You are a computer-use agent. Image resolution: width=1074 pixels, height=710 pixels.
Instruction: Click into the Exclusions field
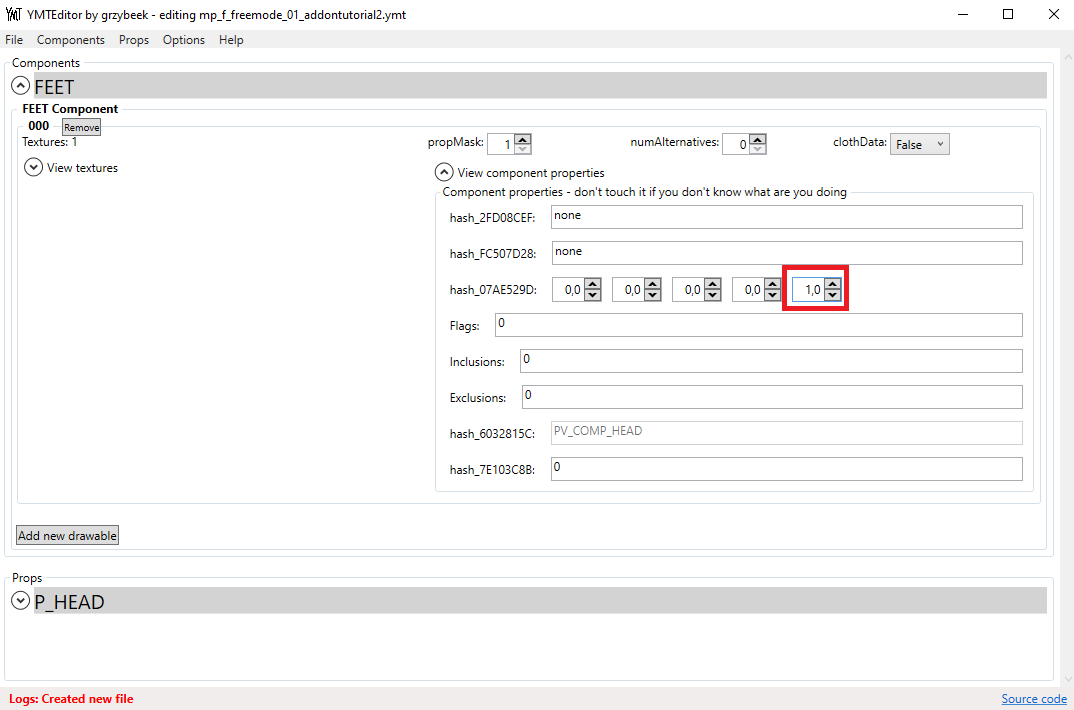point(772,397)
